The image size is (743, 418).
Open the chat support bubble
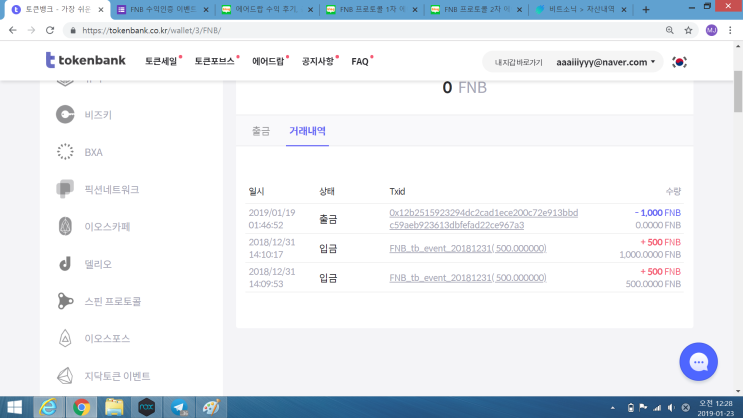click(698, 362)
